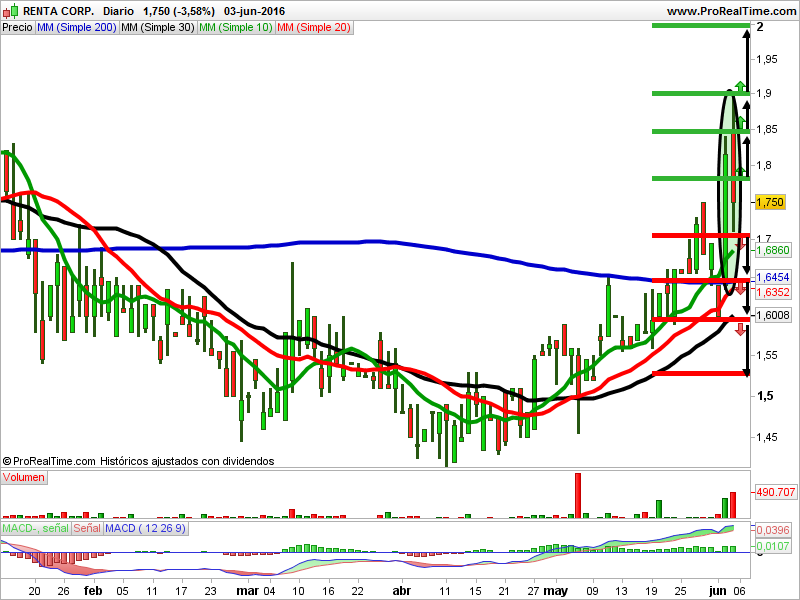
Task: Click the date 03-jun-2016 in header
Action: click(x=255, y=11)
